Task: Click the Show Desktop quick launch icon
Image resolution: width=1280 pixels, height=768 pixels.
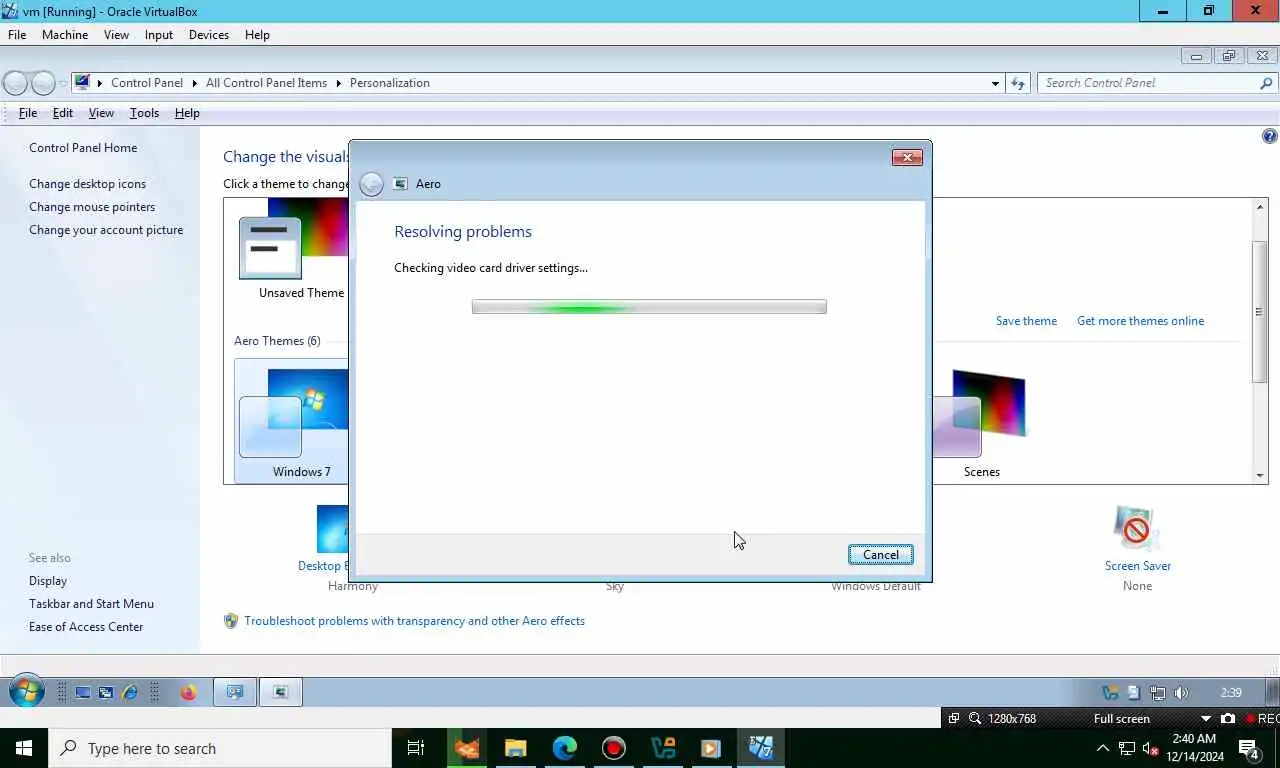Action: coord(83,692)
